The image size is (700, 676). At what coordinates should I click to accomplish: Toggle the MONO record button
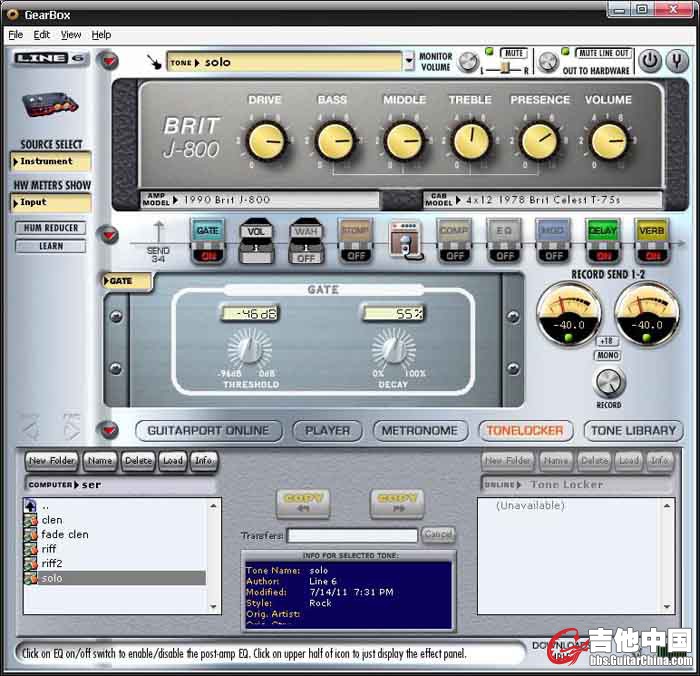tap(607, 355)
